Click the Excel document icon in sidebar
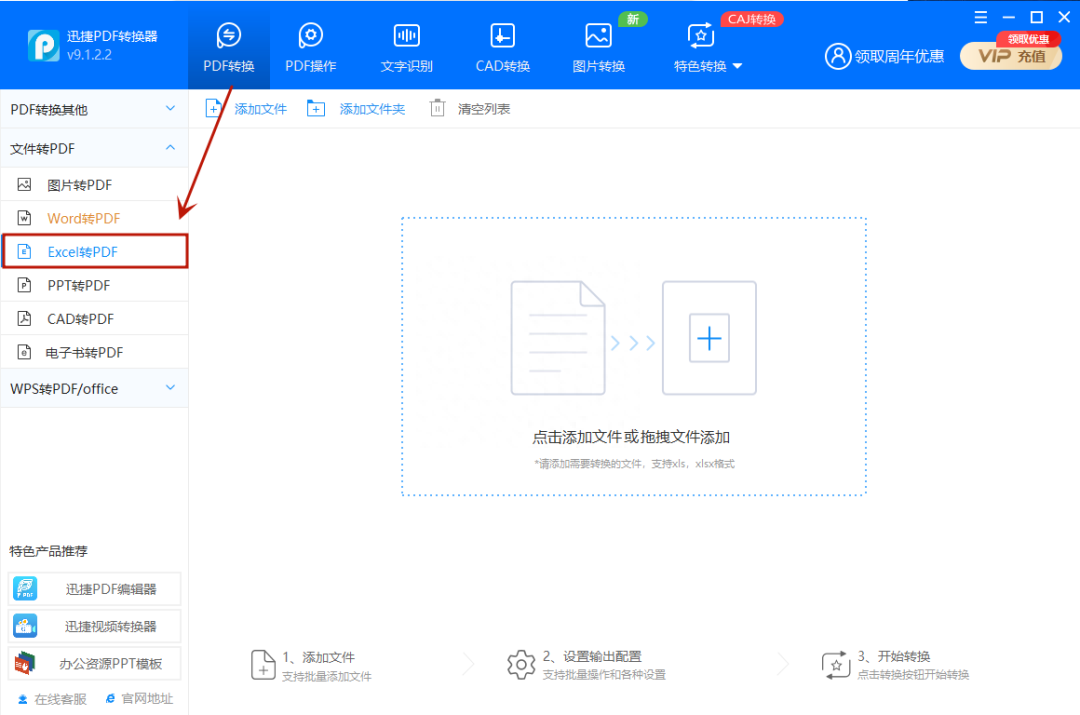Image resolution: width=1080 pixels, height=715 pixels. point(24,251)
